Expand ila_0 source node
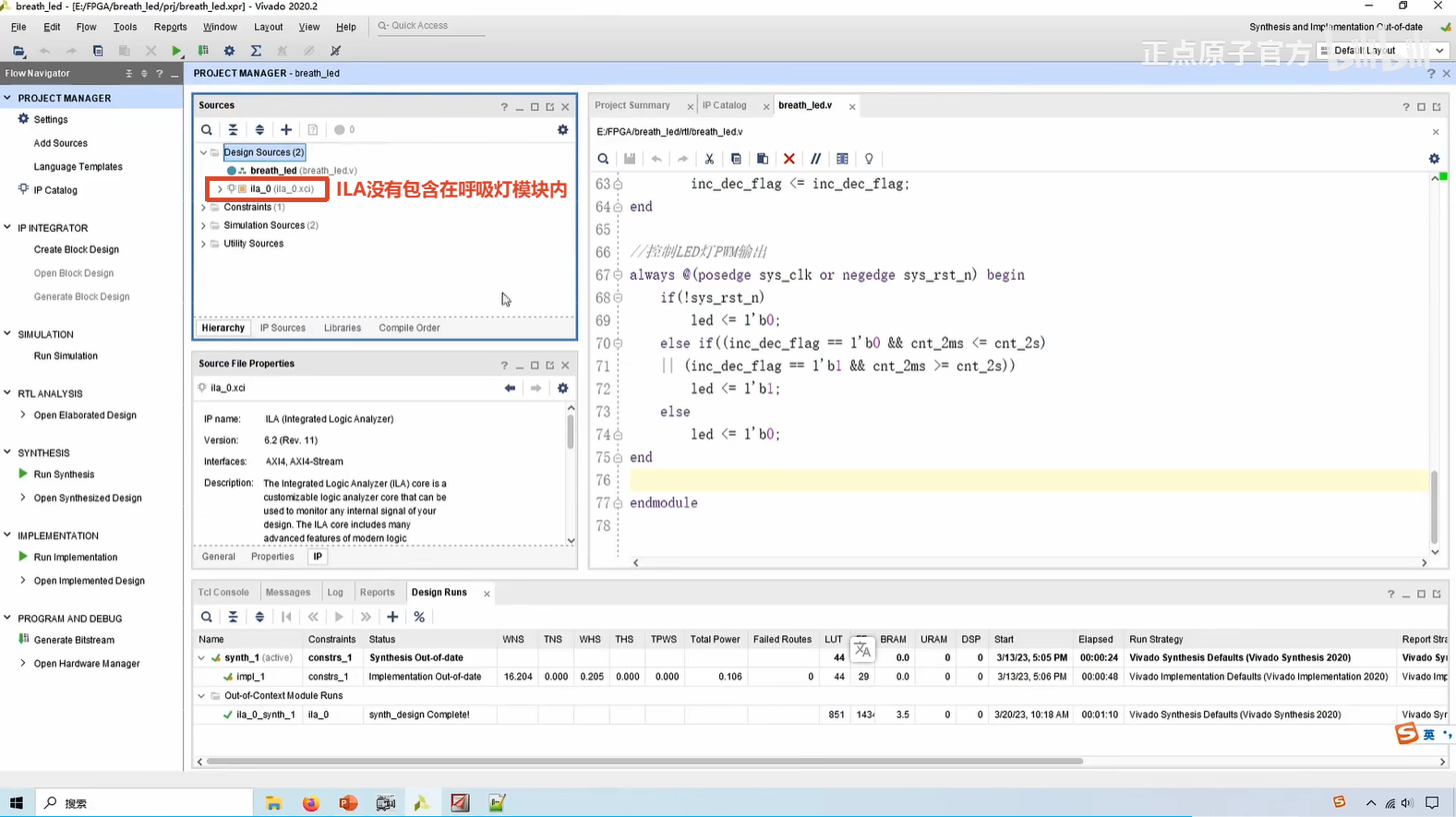This screenshot has height=817, width=1456. [220, 189]
